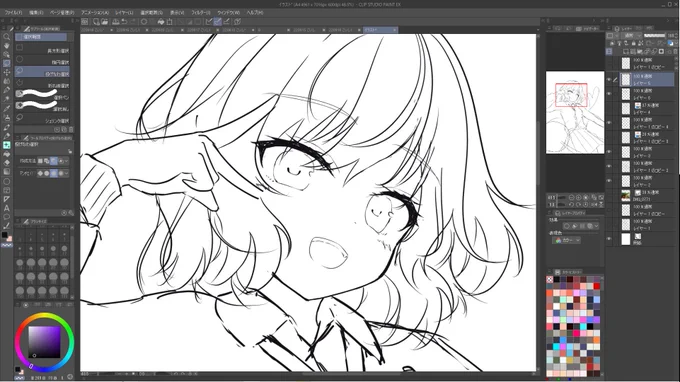
Task: Click the color wheel hue ring
Action: click(x=44, y=316)
